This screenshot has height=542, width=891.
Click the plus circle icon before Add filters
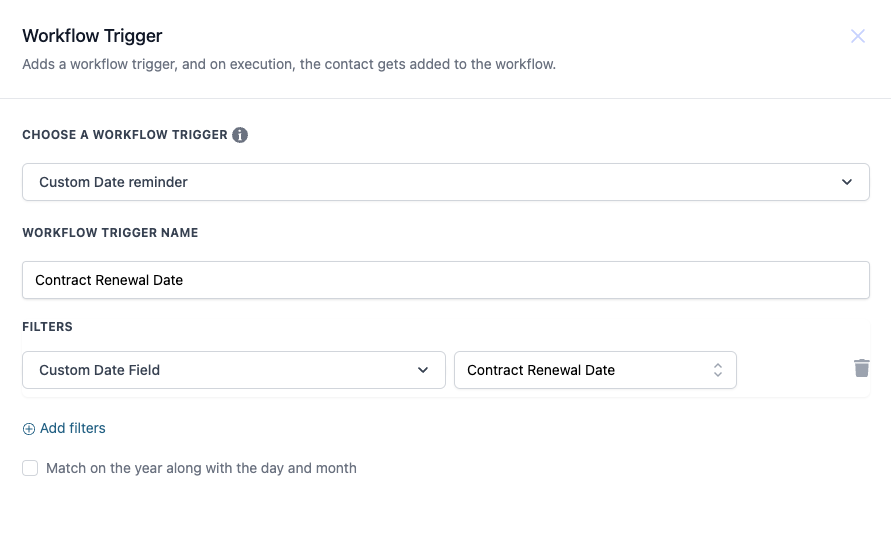click(29, 429)
